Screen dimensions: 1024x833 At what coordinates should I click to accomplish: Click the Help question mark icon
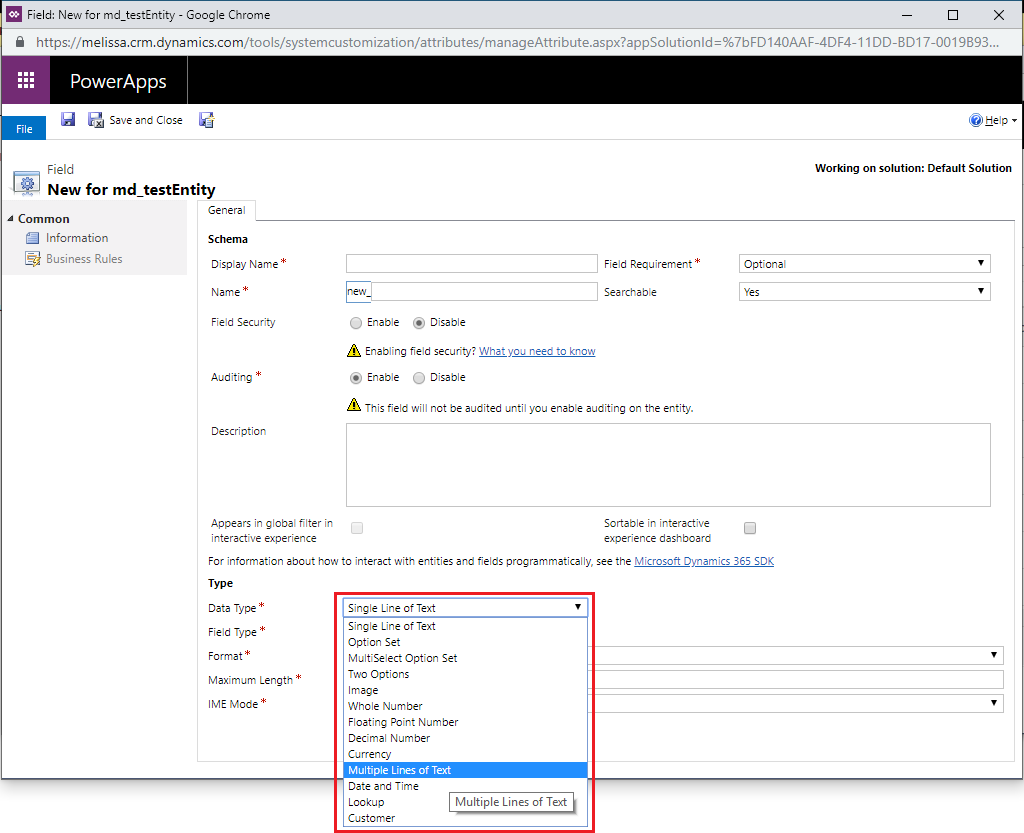pos(976,120)
